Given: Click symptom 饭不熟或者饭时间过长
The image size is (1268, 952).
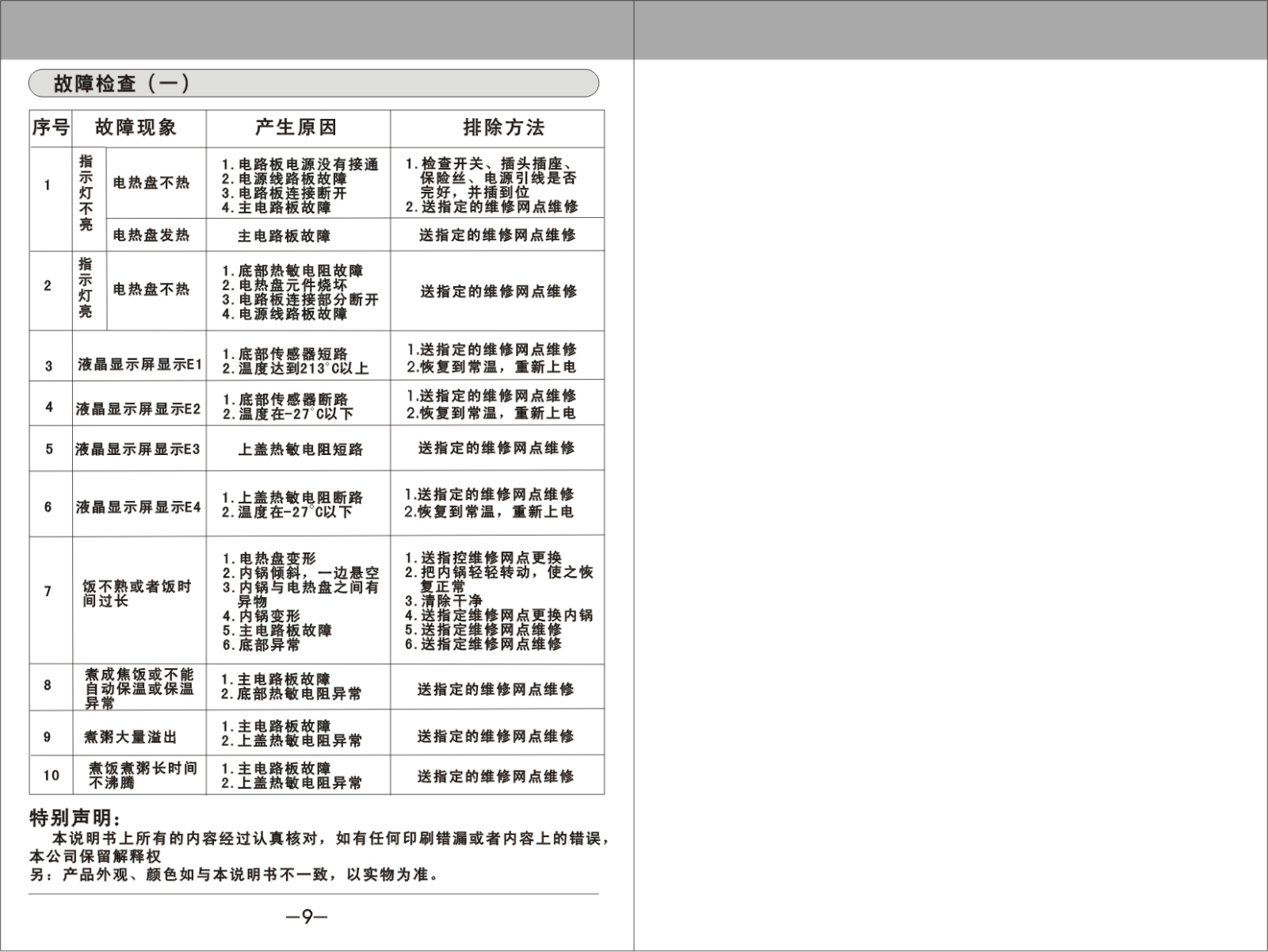Looking at the screenshot, I should (137, 594).
